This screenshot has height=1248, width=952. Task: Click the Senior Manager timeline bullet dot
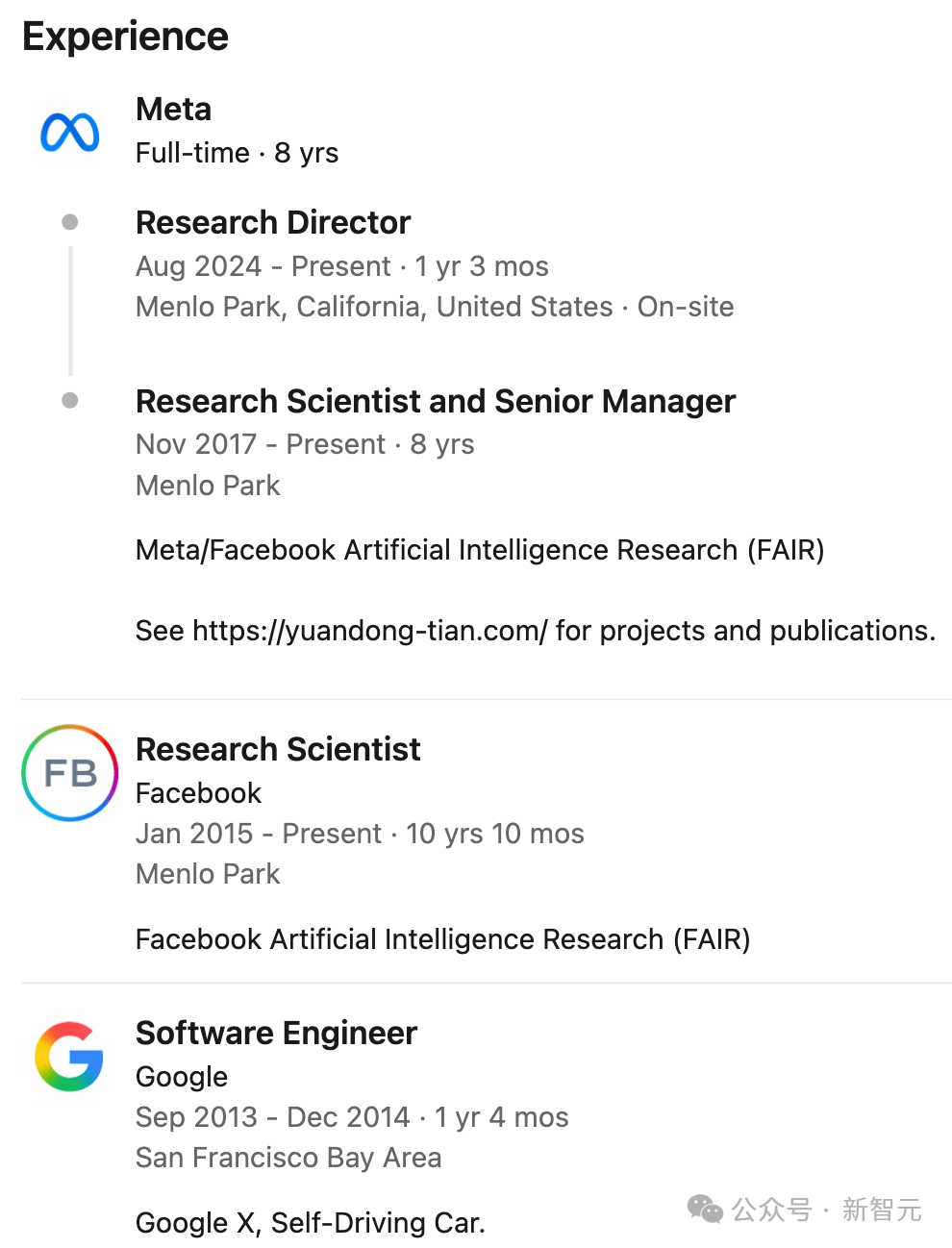pos(70,400)
